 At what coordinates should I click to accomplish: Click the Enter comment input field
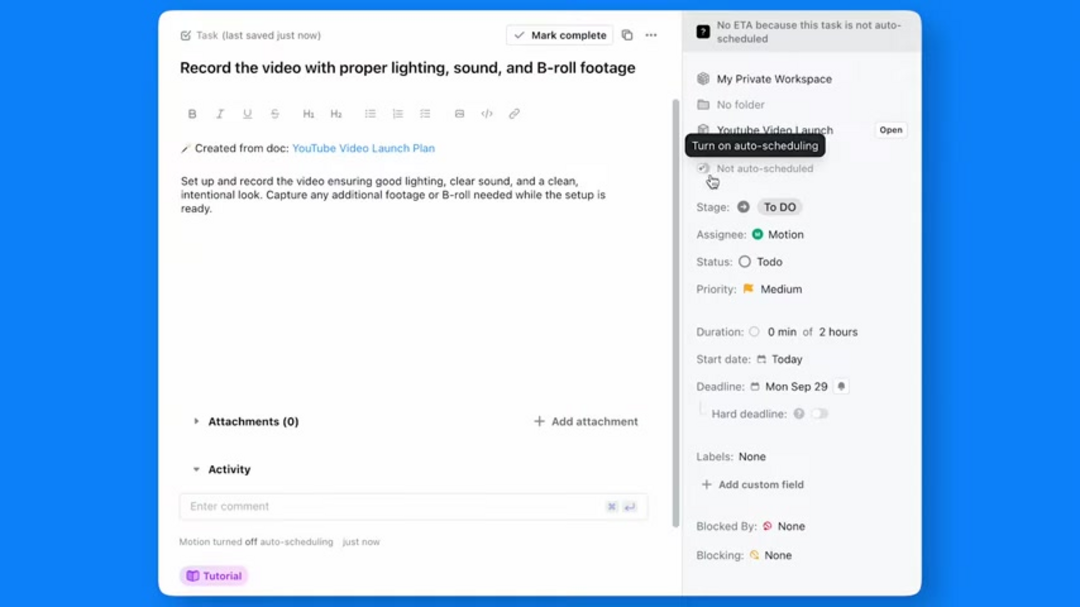coord(390,506)
